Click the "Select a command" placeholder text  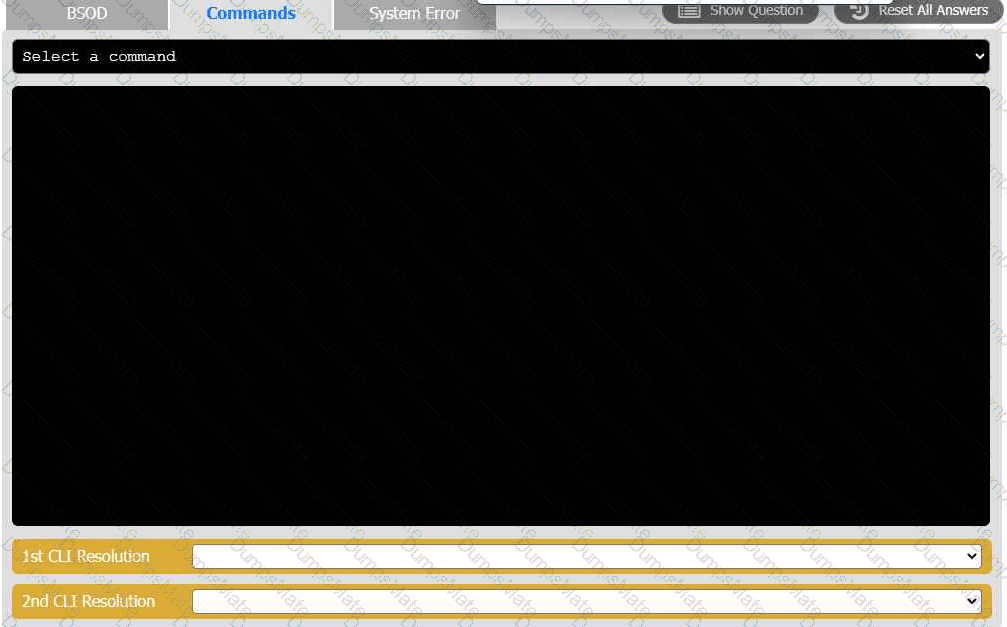(x=99, y=57)
